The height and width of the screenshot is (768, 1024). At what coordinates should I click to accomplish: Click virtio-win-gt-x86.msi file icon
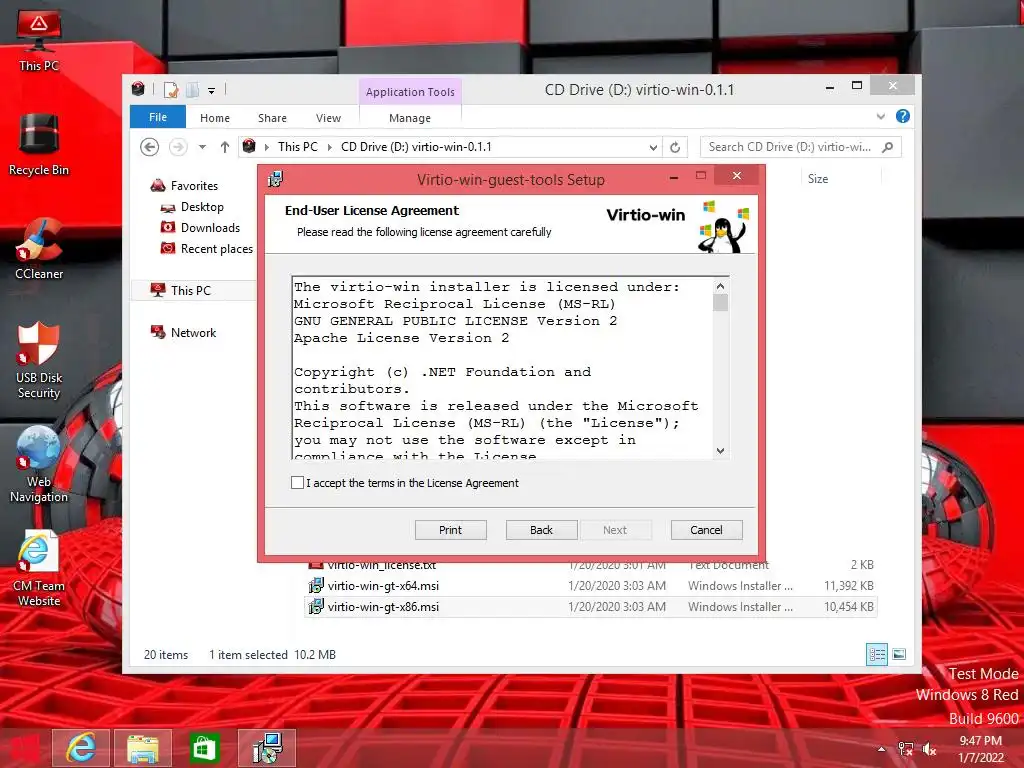point(315,607)
